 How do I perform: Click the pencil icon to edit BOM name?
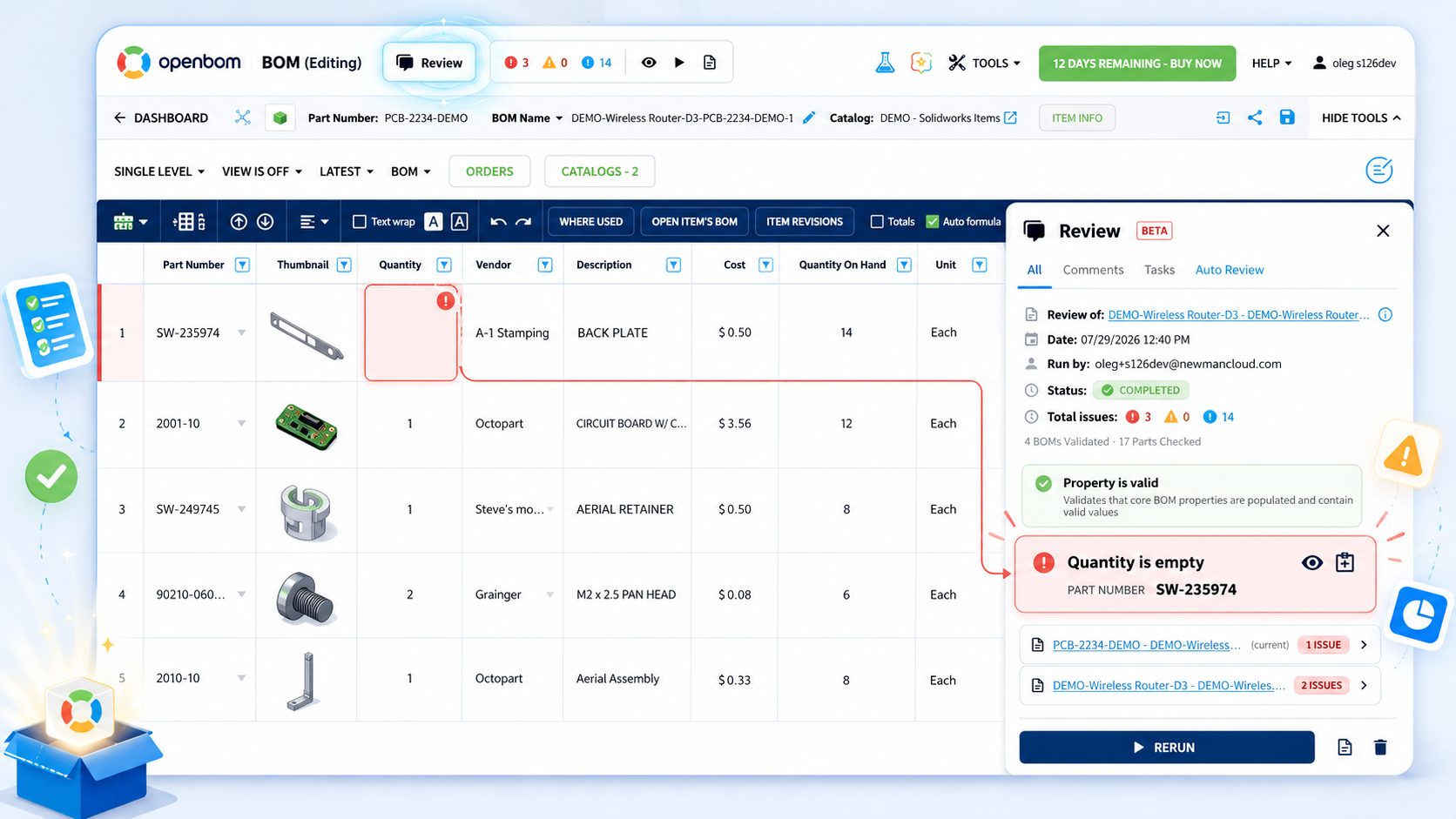tap(809, 117)
